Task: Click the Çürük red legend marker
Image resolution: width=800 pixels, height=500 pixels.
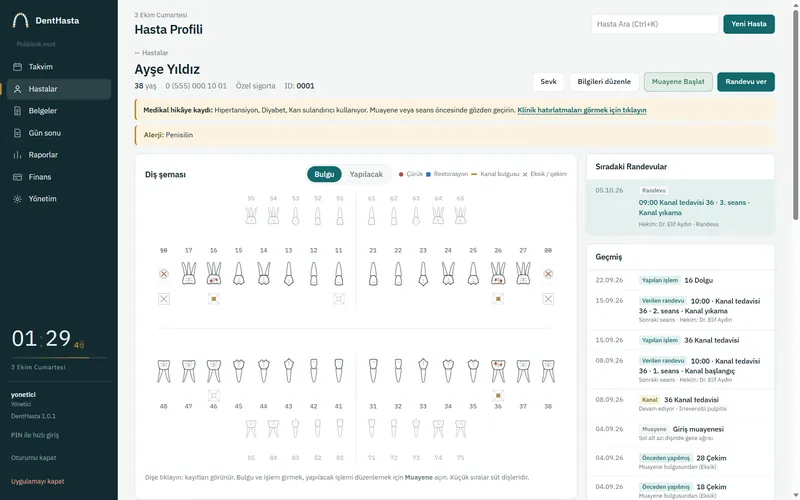Action: click(x=401, y=174)
